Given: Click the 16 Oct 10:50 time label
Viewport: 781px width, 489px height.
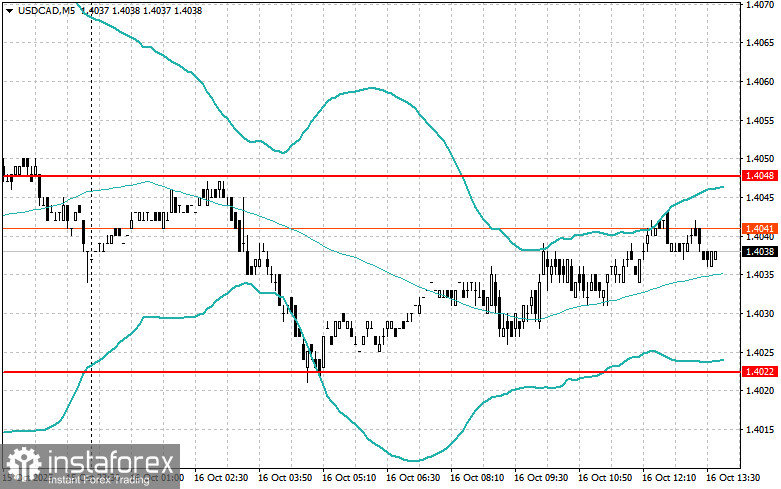Looking at the screenshot, I should pos(605,478).
